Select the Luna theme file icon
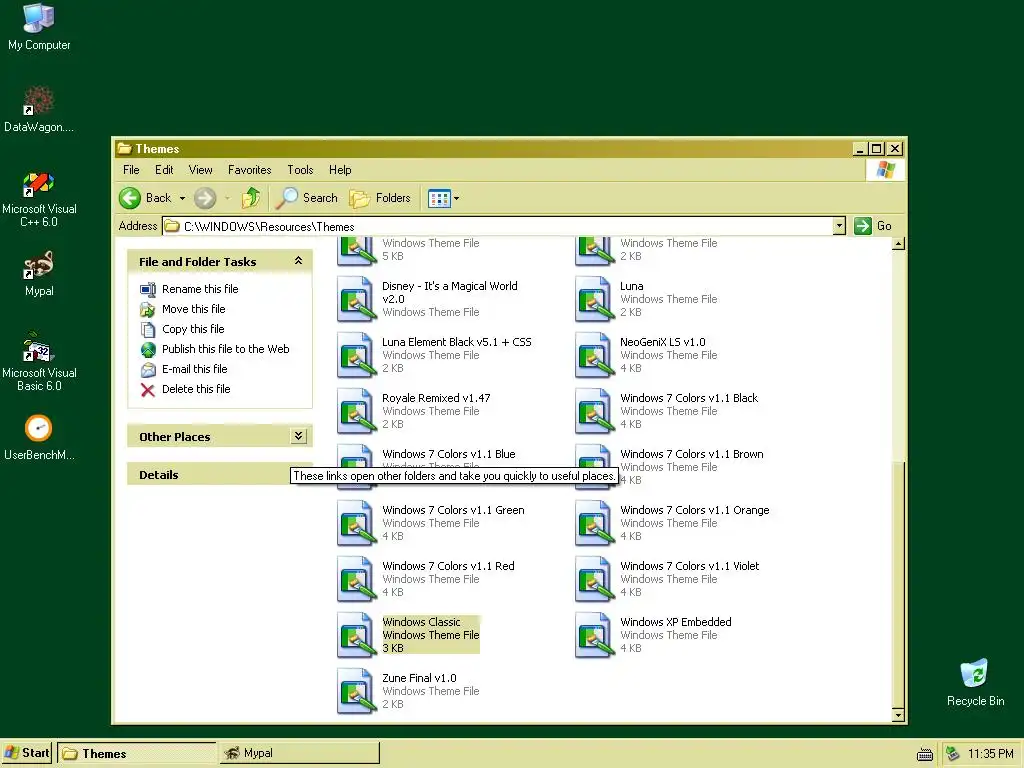Image resolution: width=1024 pixels, height=768 pixels. (594, 299)
